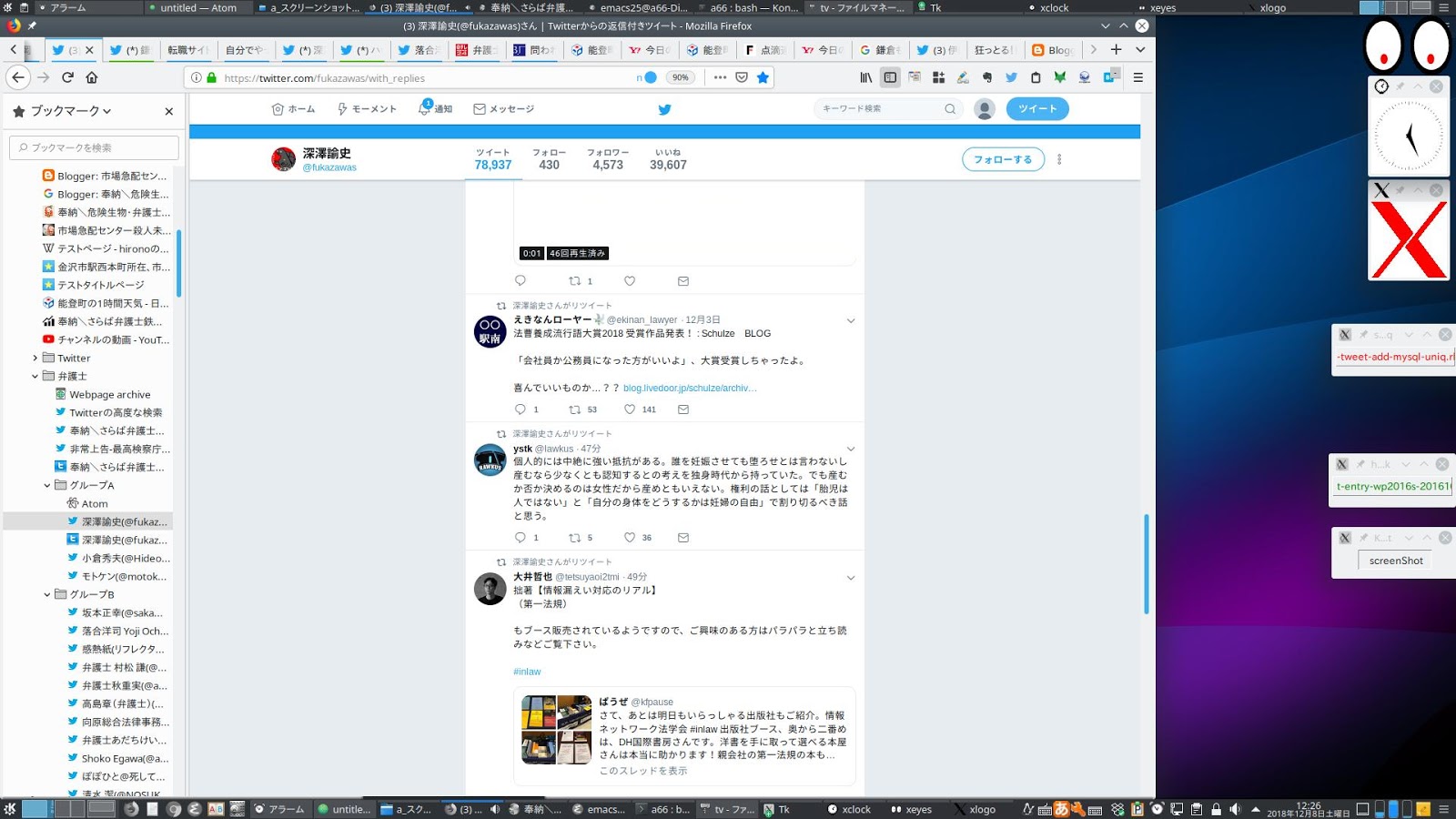
Task: Open @fukazawas profile handle link
Action: [329, 167]
